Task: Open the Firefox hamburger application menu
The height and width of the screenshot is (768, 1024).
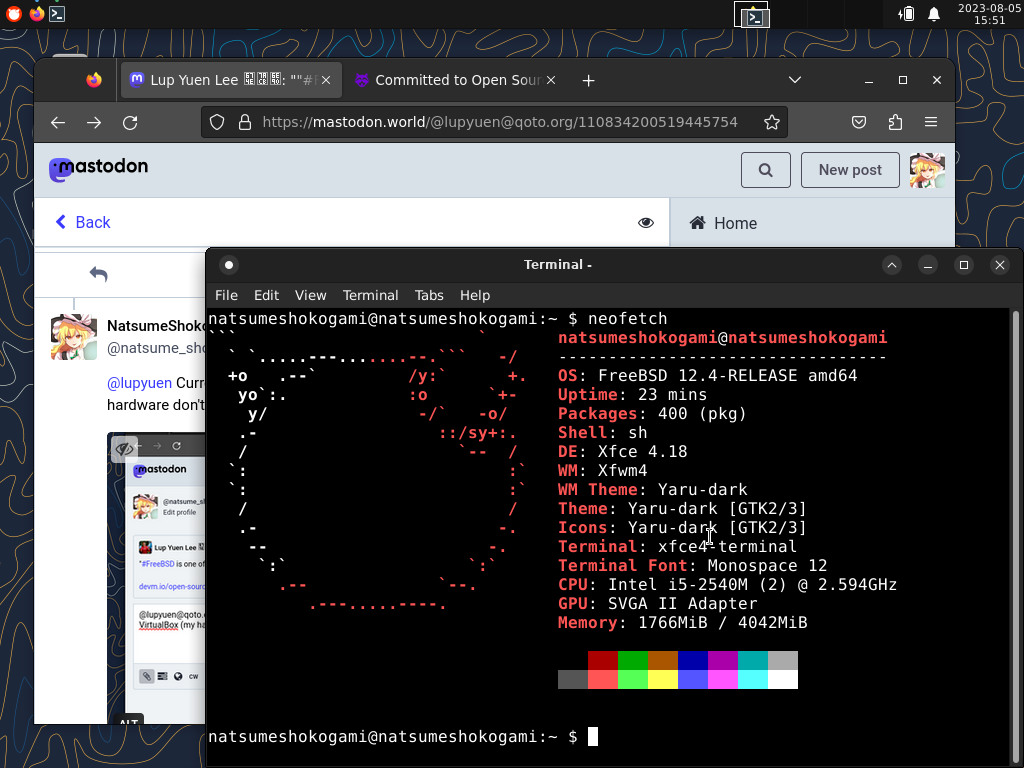Action: (931, 122)
